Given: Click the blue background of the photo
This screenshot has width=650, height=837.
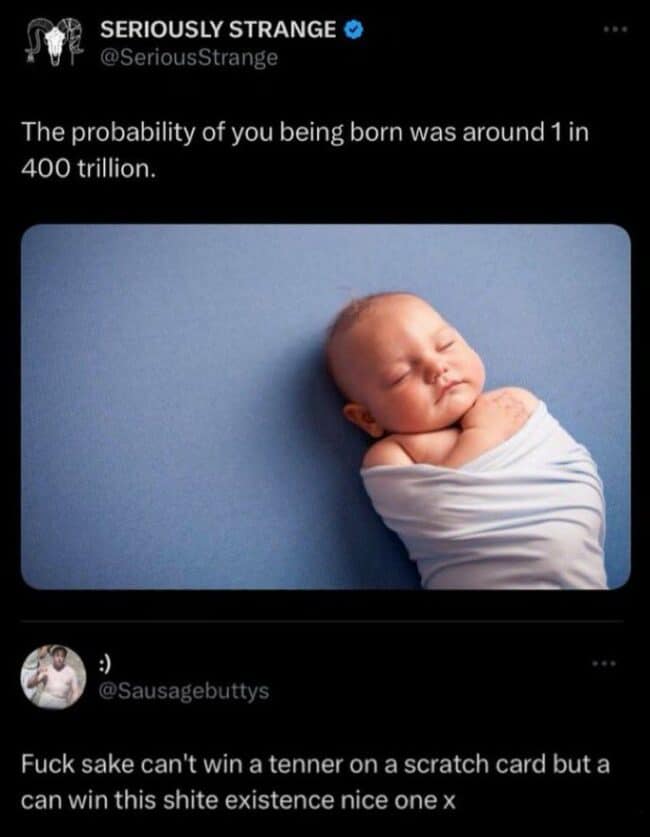Looking at the screenshot, I should tap(171, 406).
